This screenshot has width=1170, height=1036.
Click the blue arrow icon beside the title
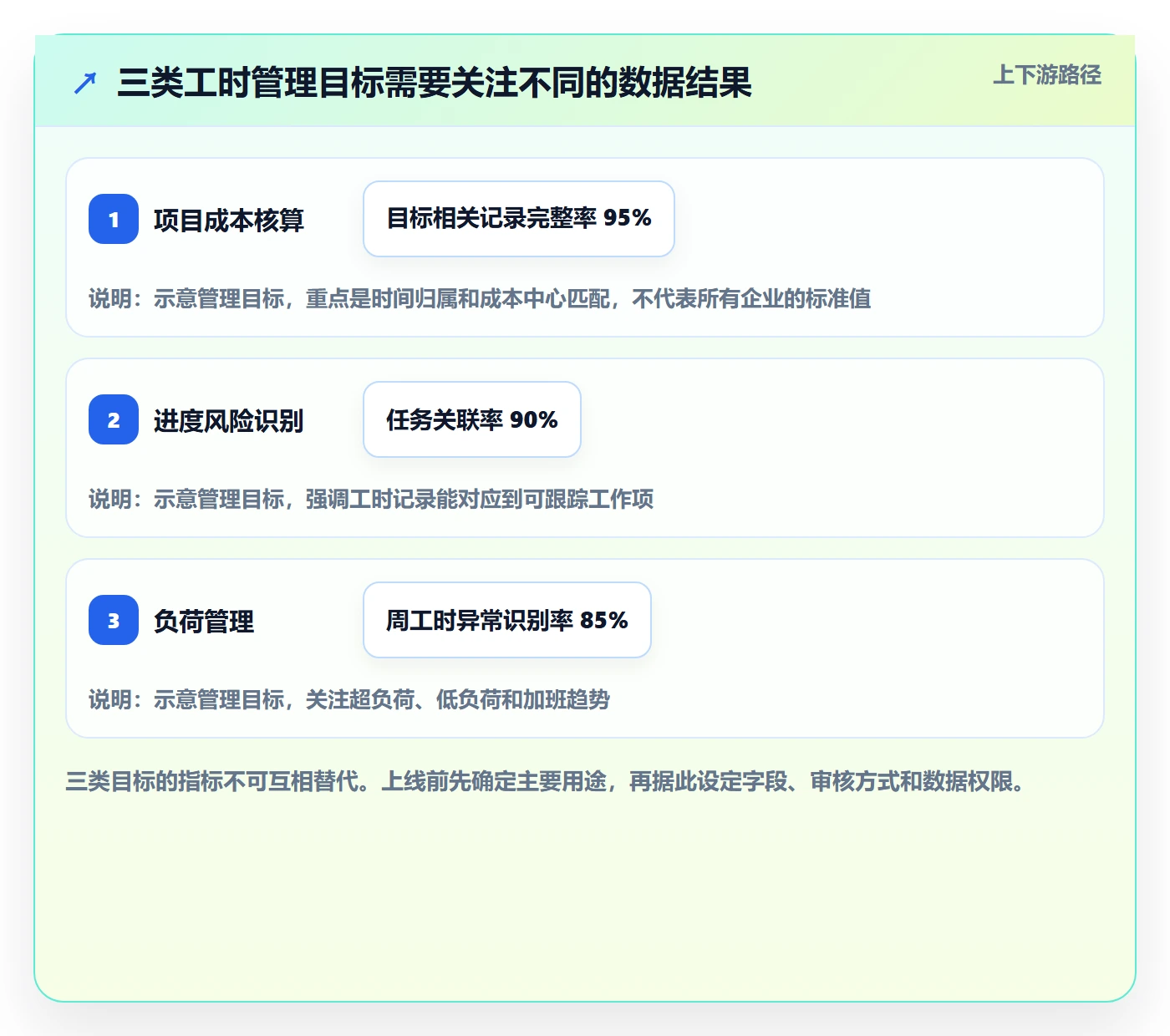click(85, 83)
